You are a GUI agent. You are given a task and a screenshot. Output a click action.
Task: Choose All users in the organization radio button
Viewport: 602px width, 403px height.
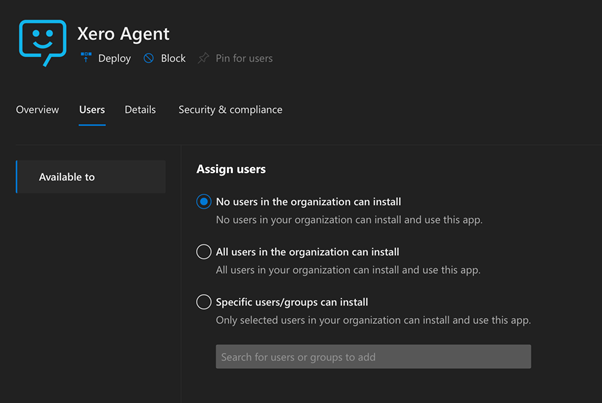coord(204,252)
